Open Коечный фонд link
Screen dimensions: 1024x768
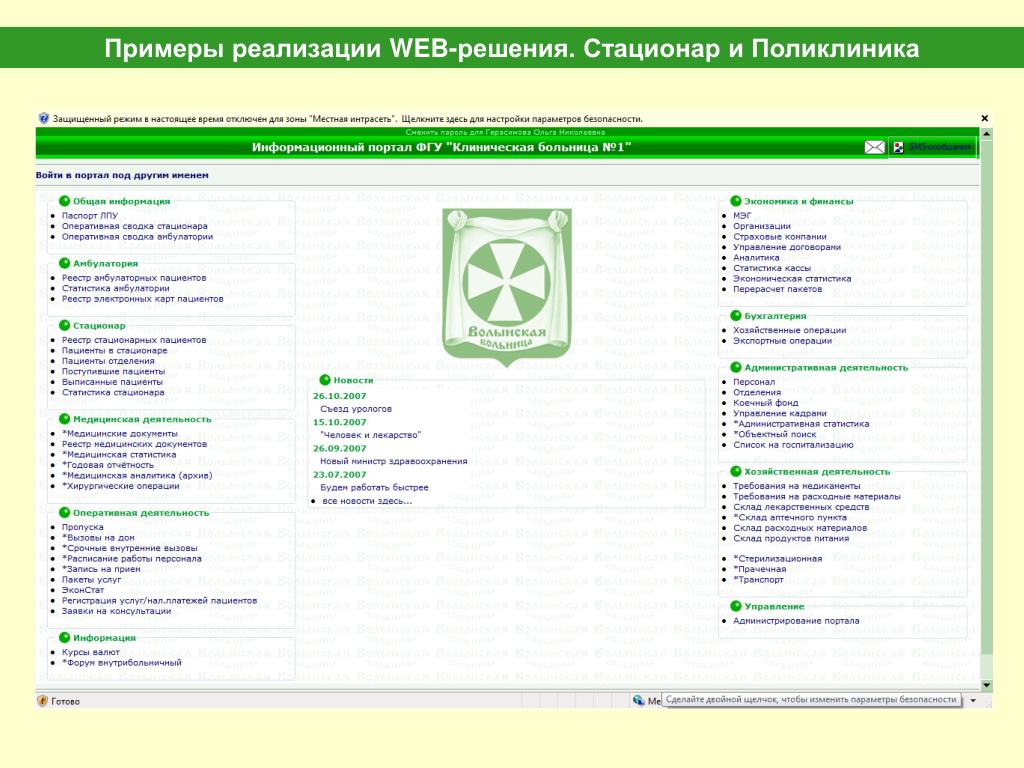click(766, 403)
